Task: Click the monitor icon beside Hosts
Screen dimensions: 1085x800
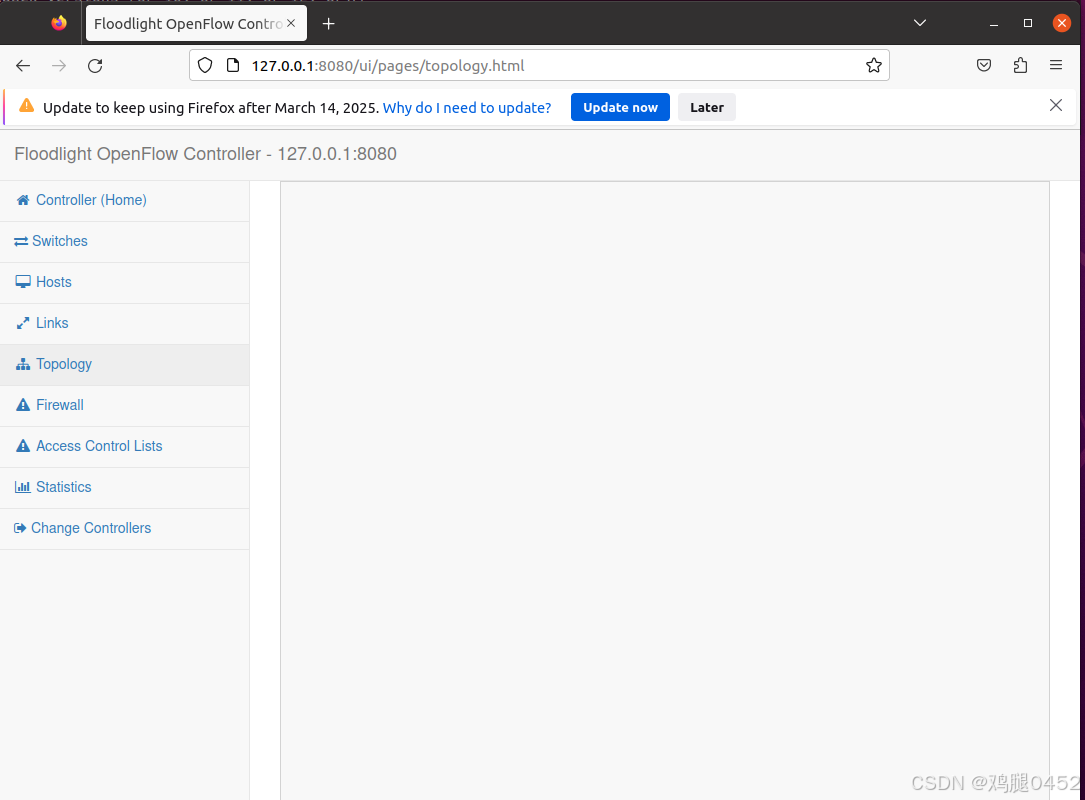Action: pos(23,282)
